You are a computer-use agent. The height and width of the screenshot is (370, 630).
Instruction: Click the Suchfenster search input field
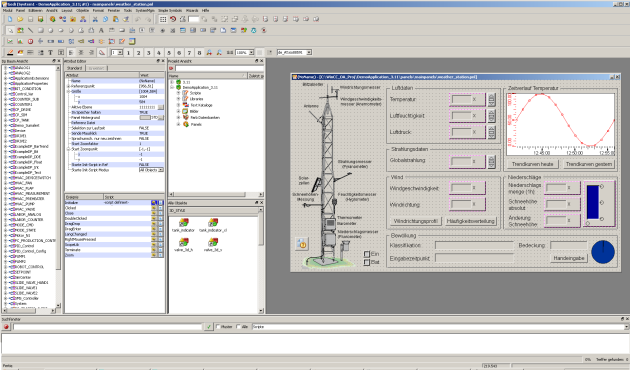[x=107, y=327]
